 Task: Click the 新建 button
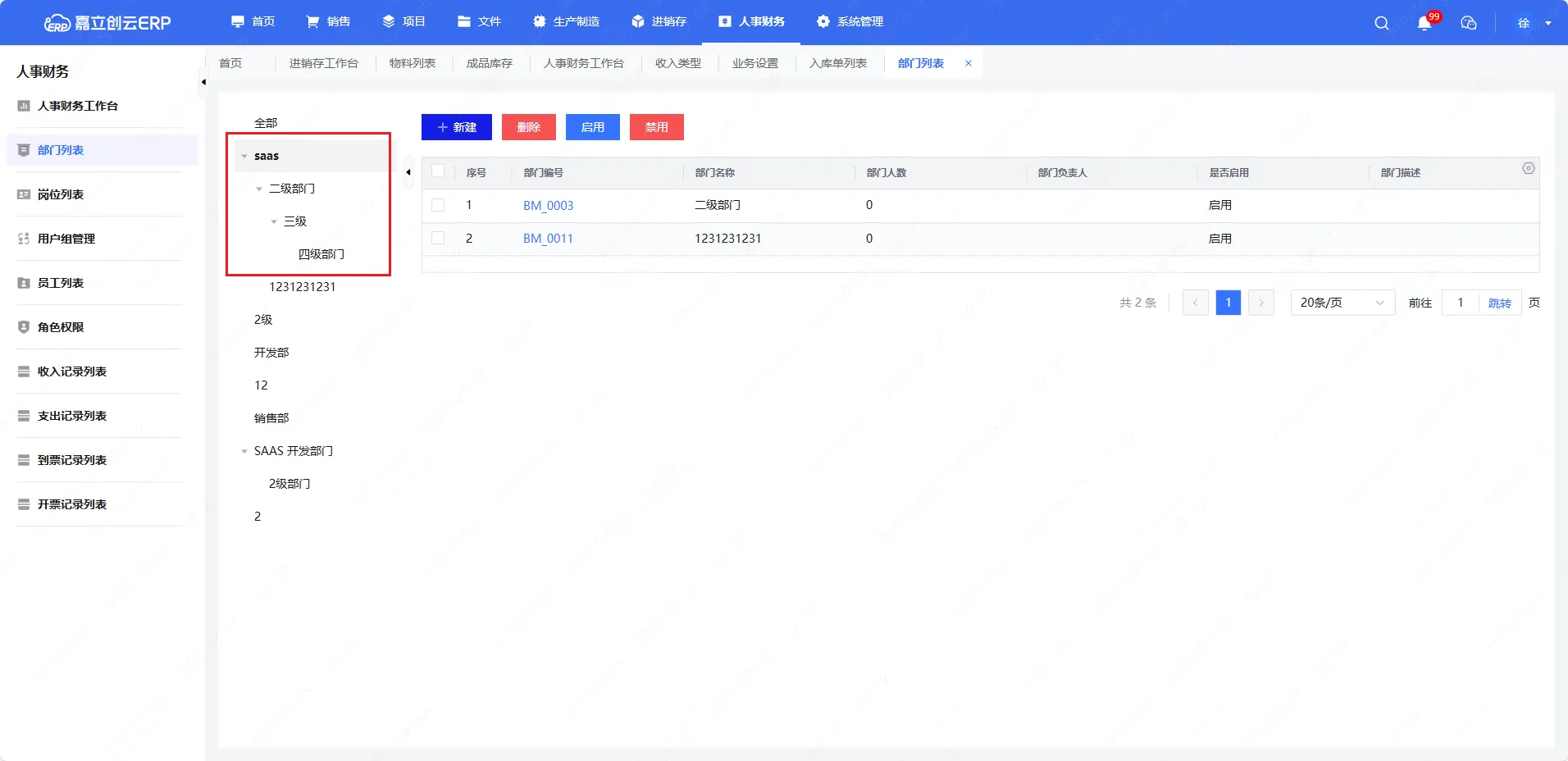tap(457, 127)
